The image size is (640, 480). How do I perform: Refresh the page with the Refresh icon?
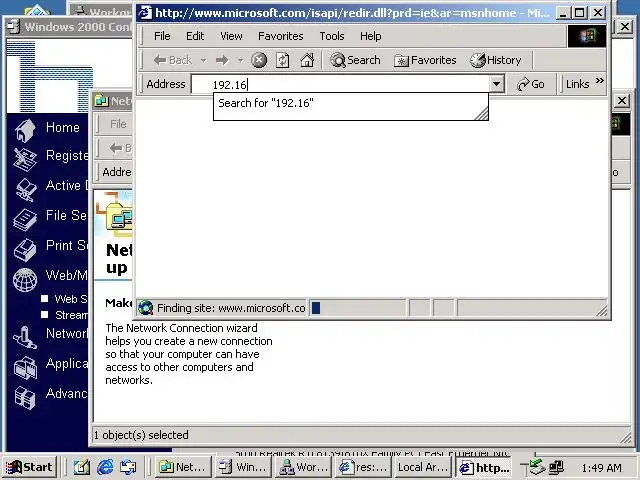[x=282, y=60]
